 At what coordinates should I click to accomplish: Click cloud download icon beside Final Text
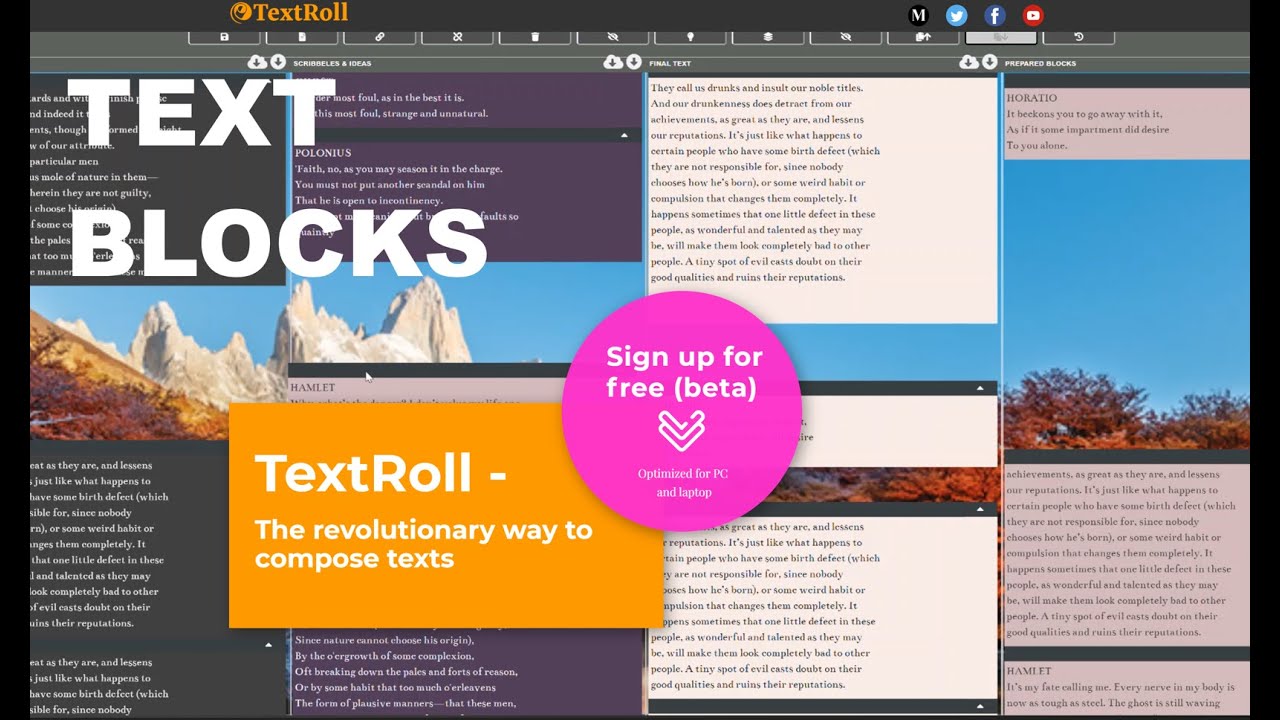(613, 62)
